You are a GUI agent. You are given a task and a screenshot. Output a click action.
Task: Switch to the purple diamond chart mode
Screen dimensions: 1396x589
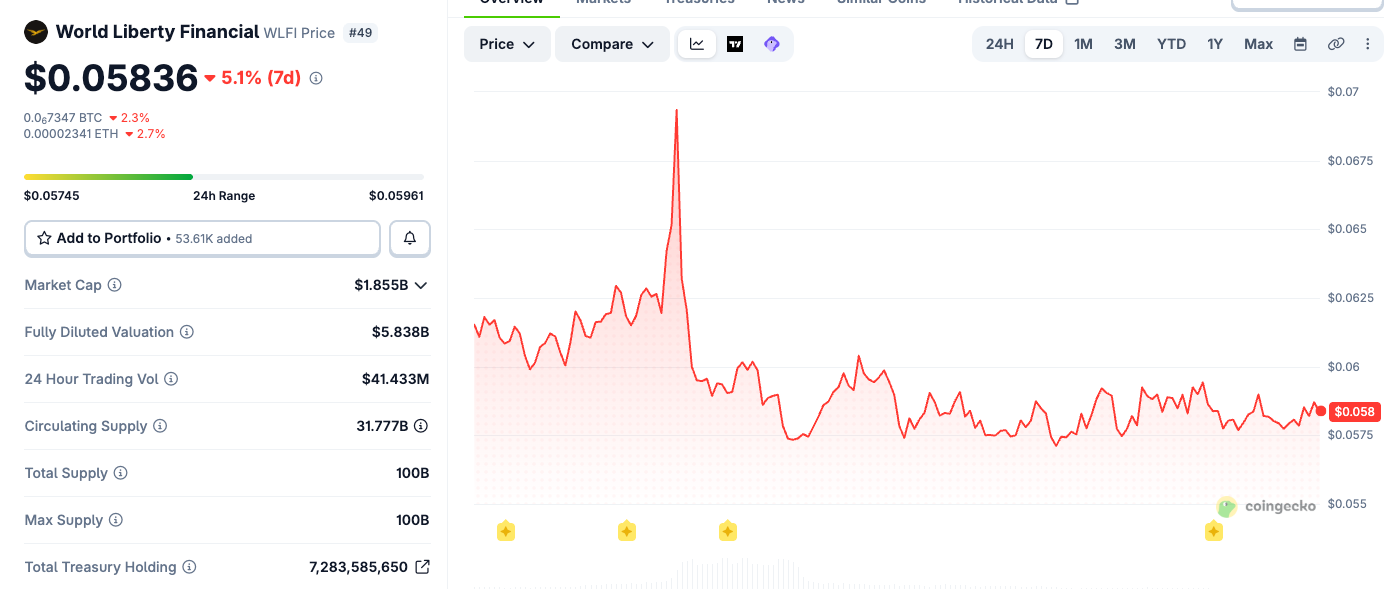(772, 44)
